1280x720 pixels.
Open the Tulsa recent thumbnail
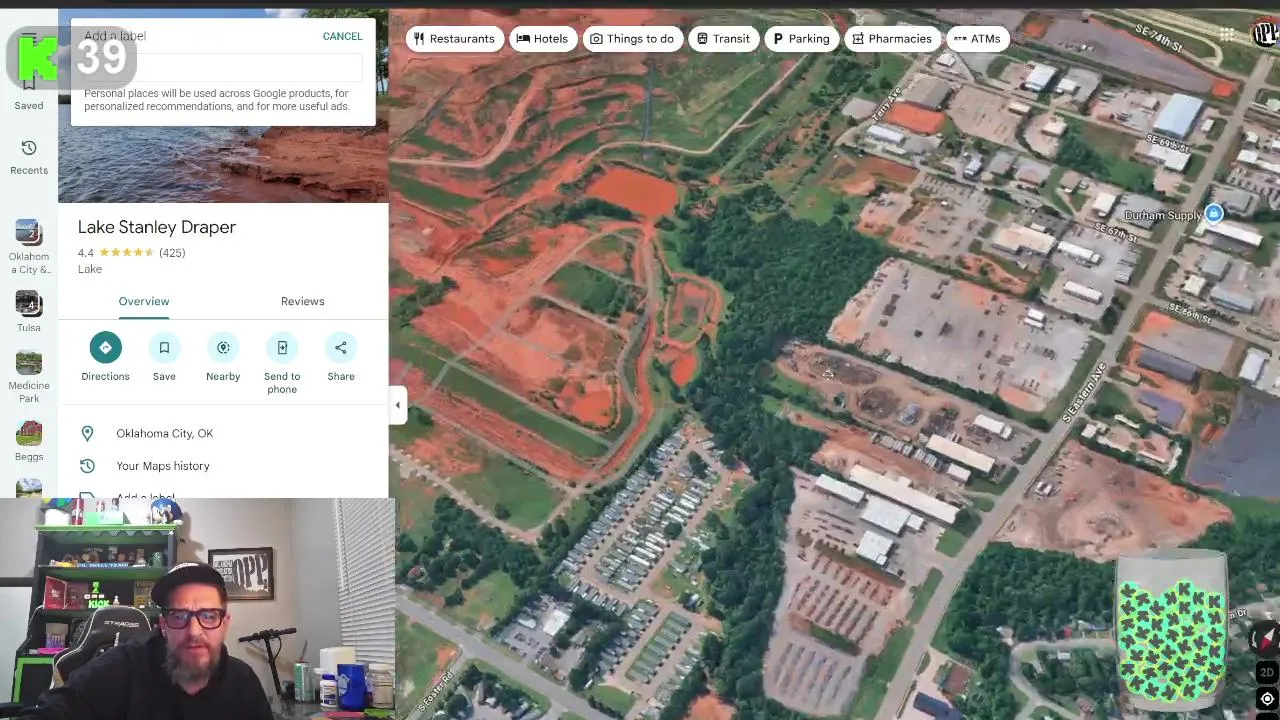pos(28,303)
